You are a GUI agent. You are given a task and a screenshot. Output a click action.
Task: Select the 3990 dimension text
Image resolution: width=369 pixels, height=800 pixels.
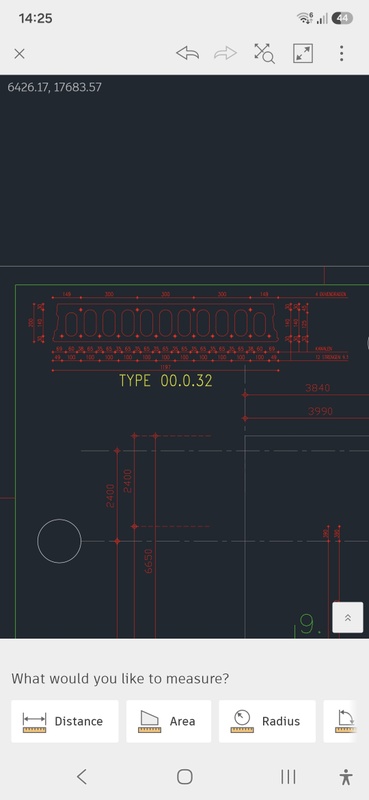pyautogui.click(x=320, y=411)
